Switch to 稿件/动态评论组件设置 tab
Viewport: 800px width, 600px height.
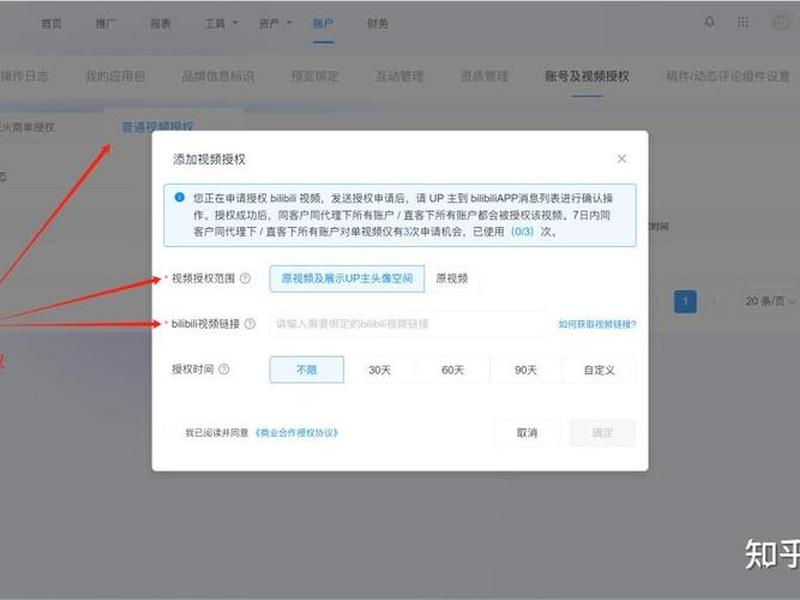(x=728, y=77)
